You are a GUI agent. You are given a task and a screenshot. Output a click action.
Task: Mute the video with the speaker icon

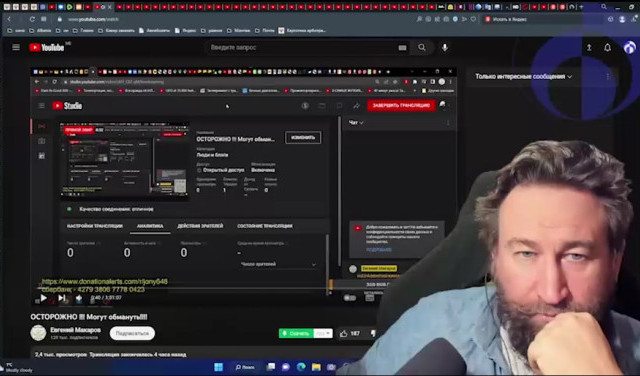point(79,298)
